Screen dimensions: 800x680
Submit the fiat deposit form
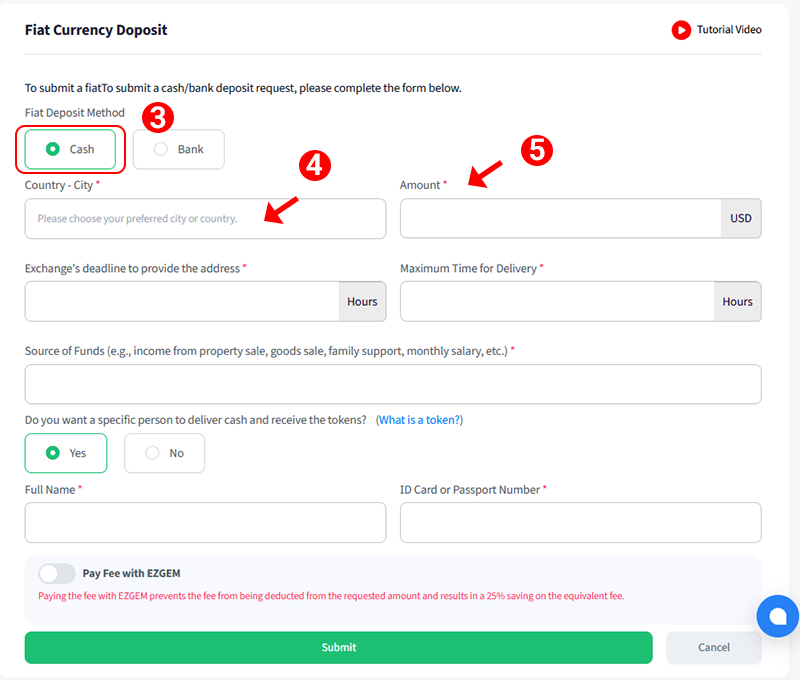tap(339, 647)
